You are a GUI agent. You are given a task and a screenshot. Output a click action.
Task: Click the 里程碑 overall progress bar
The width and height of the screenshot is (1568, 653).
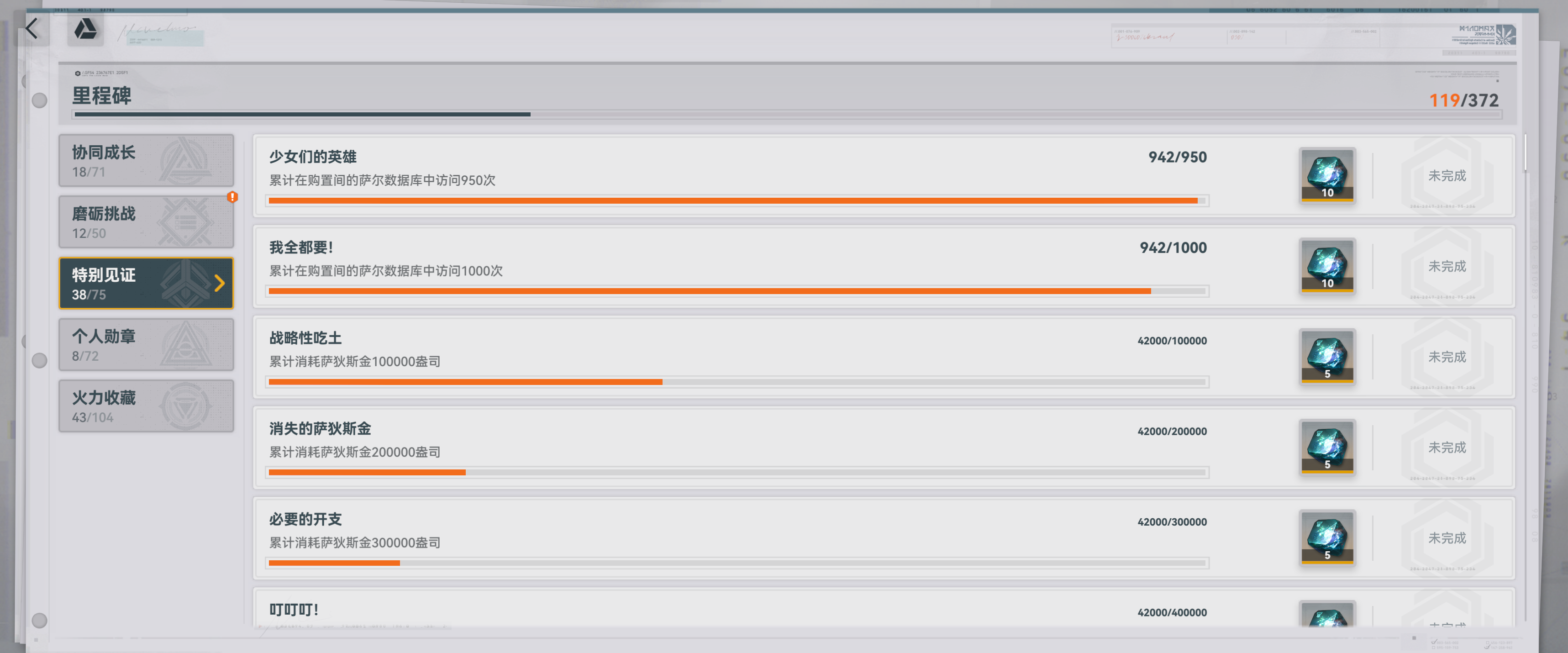tap(787, 115)
